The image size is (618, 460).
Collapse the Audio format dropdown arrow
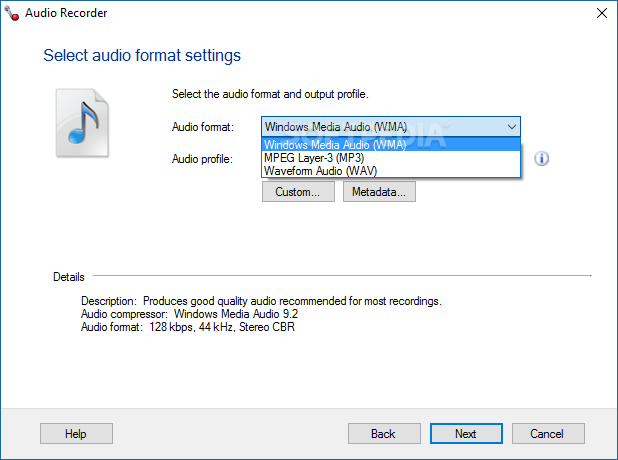tap(512, 127)
